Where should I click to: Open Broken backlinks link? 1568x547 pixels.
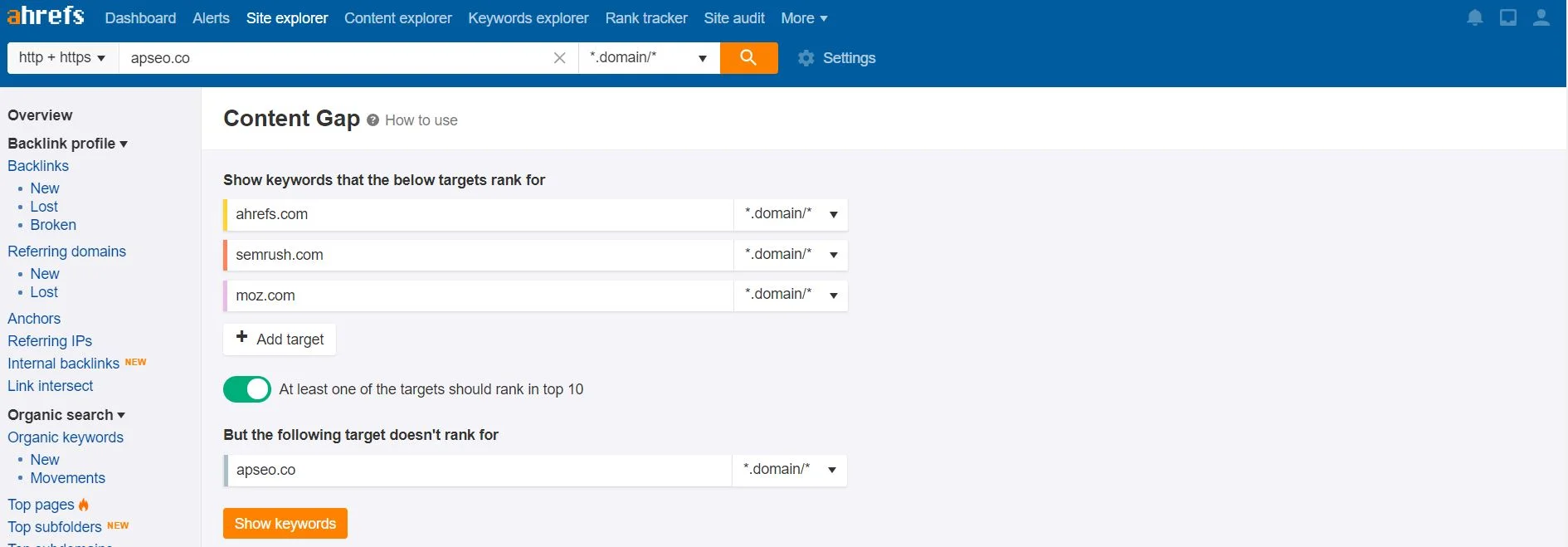53,225
